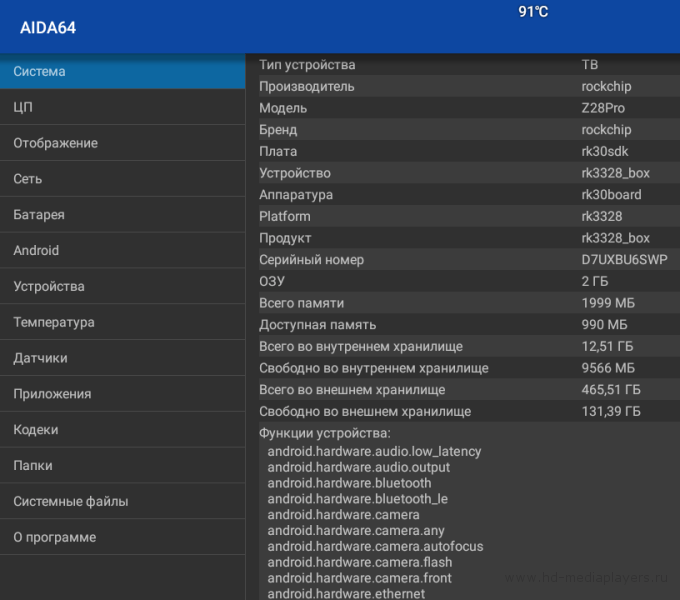Open the ЦП section
Screen dimensions: 680x600
122,107
